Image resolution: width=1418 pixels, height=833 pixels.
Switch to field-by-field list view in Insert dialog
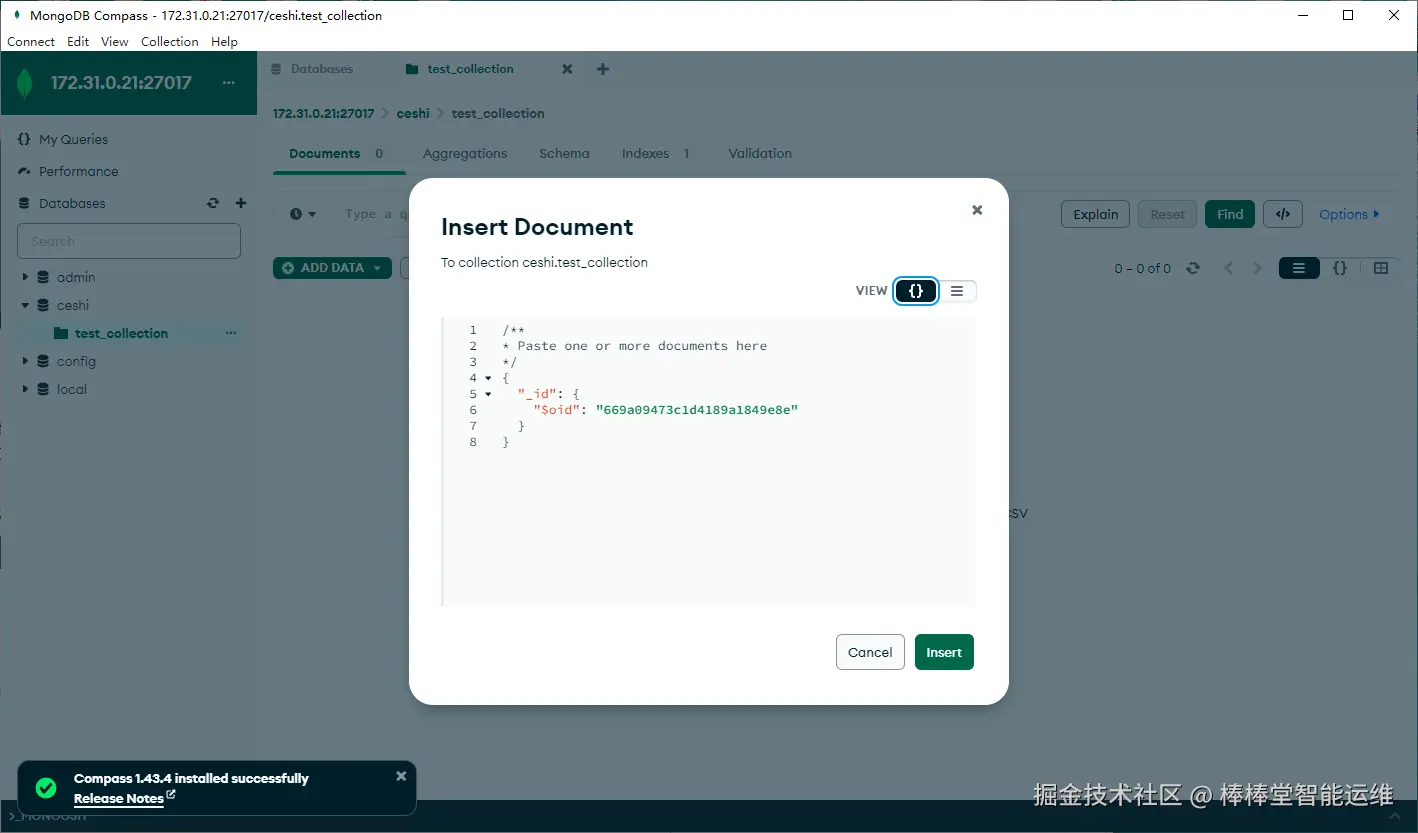click(957, 291)
